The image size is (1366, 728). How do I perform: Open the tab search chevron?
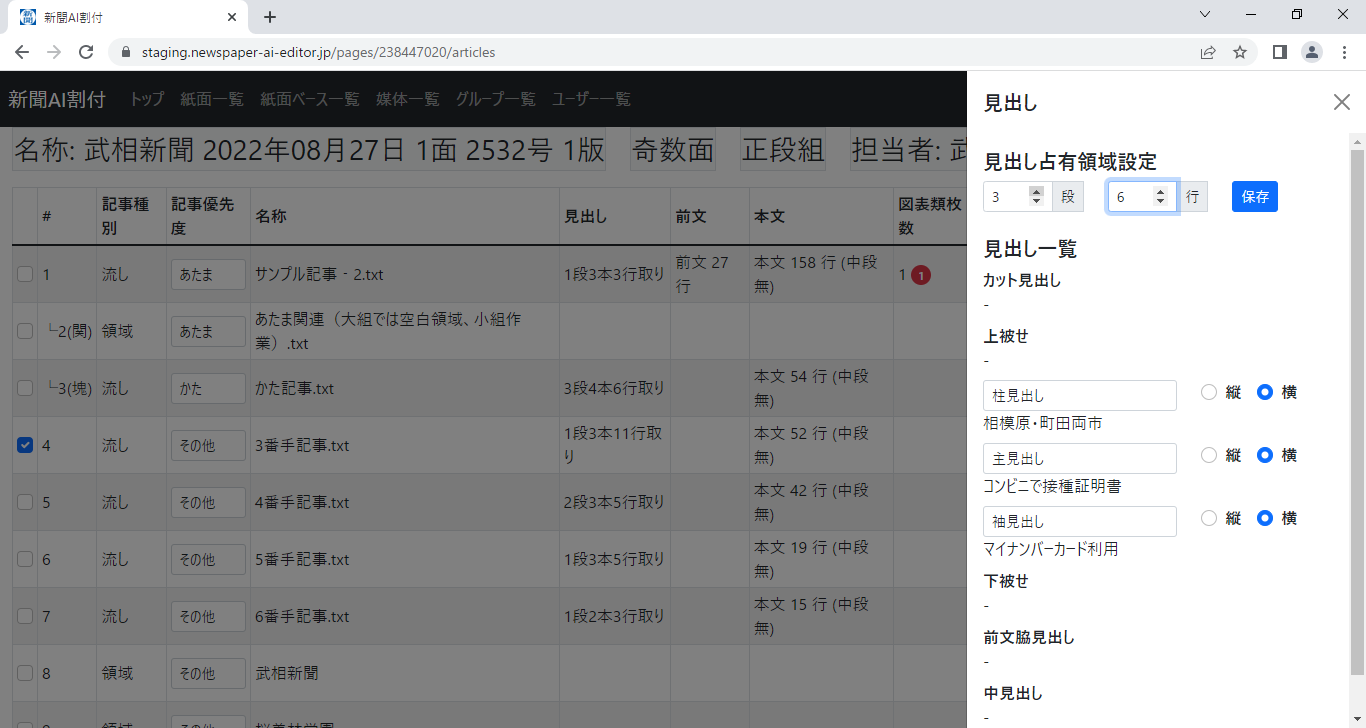[1205, 15]
